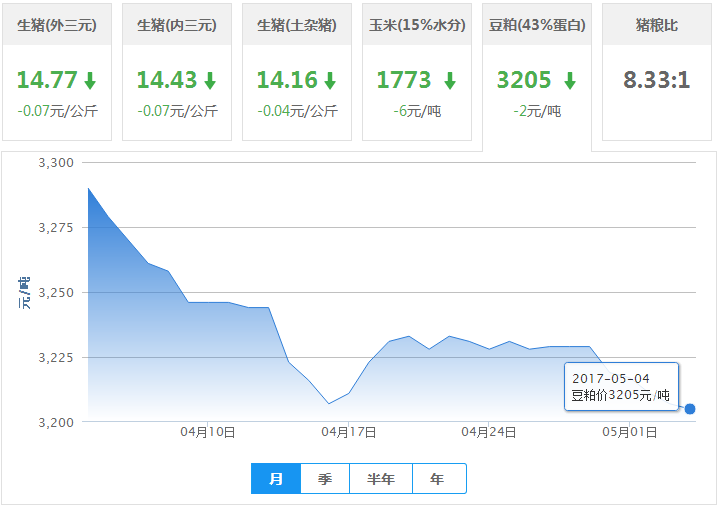The height and width of the screenshot is (507, 719).
Task: Click the 3,200 y-axis label
Action: click(x=56, y=423)
